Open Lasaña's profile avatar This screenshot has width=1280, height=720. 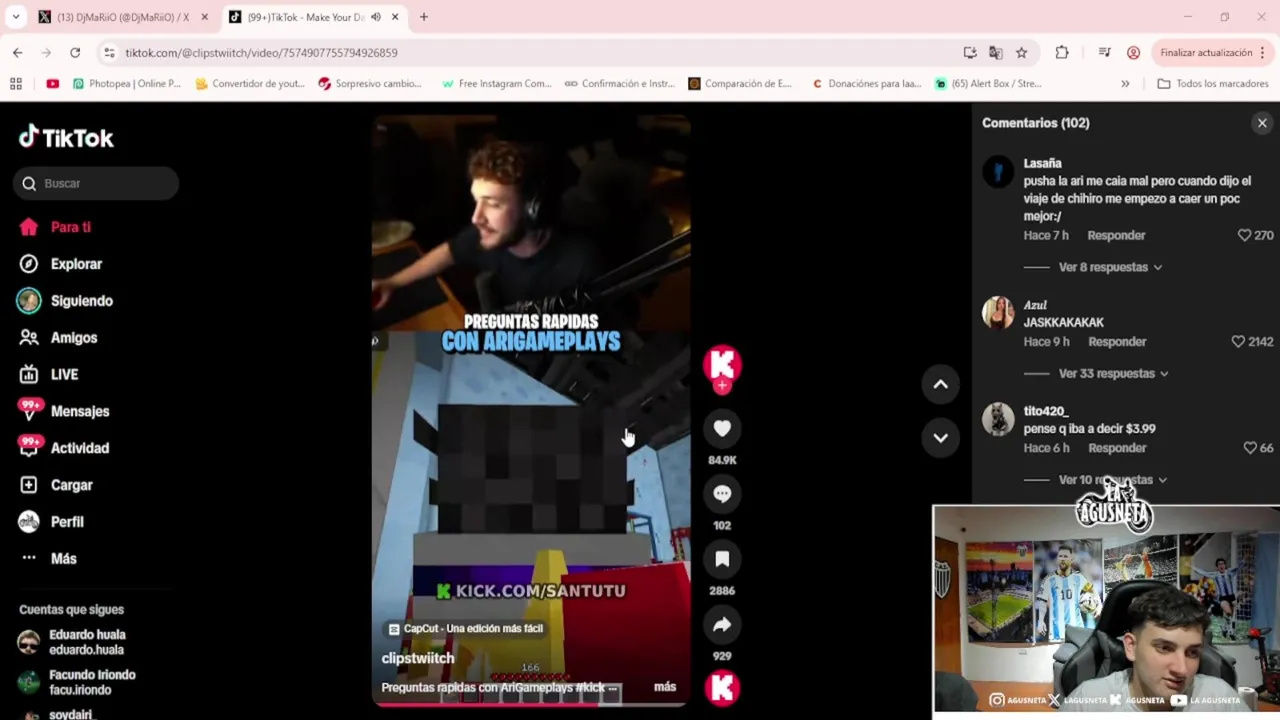pos(998,172)
